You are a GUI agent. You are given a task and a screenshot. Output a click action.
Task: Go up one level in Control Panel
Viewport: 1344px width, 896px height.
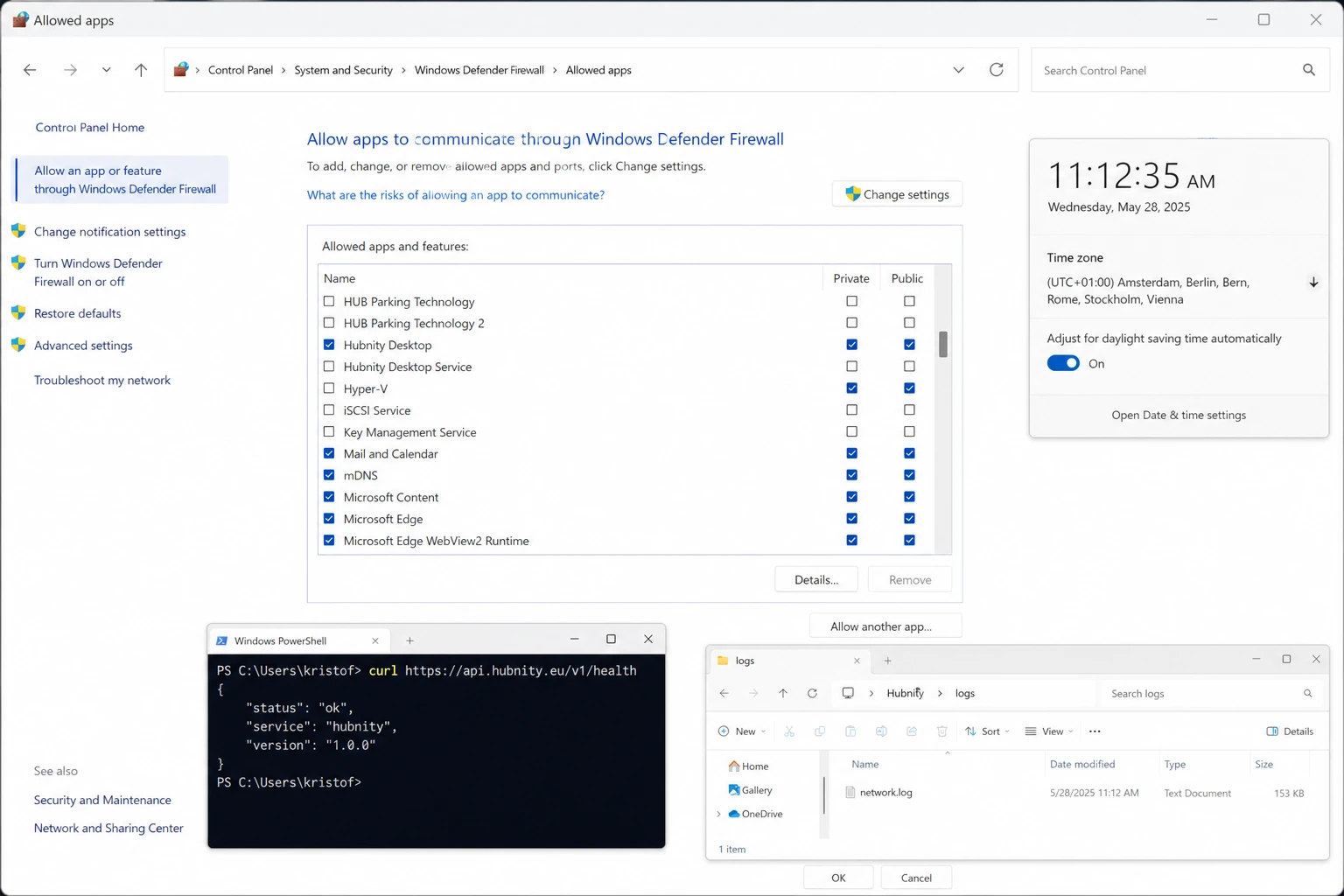[141, 70]
